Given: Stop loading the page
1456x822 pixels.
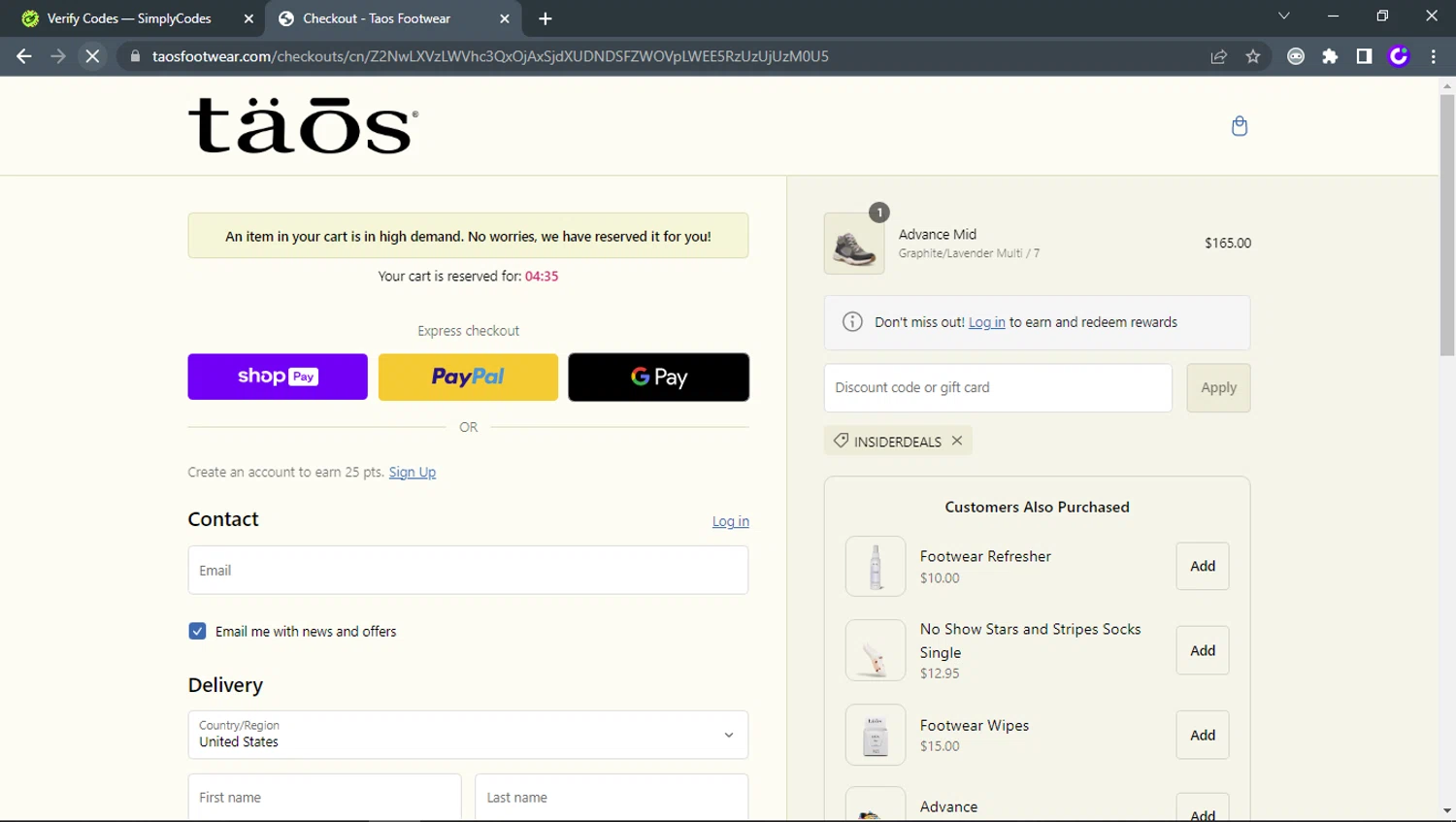Looking at the screenshot, I should click(93, 56).
